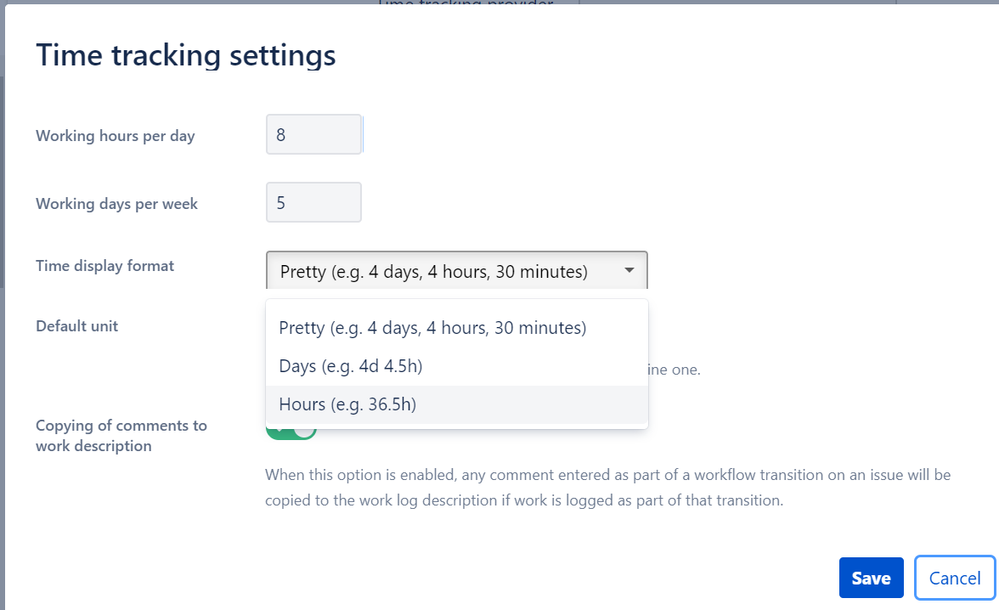This screenshot has width=999, height=610.
Task: Click the partially visible "define one" link
Action: pos(672,369)
